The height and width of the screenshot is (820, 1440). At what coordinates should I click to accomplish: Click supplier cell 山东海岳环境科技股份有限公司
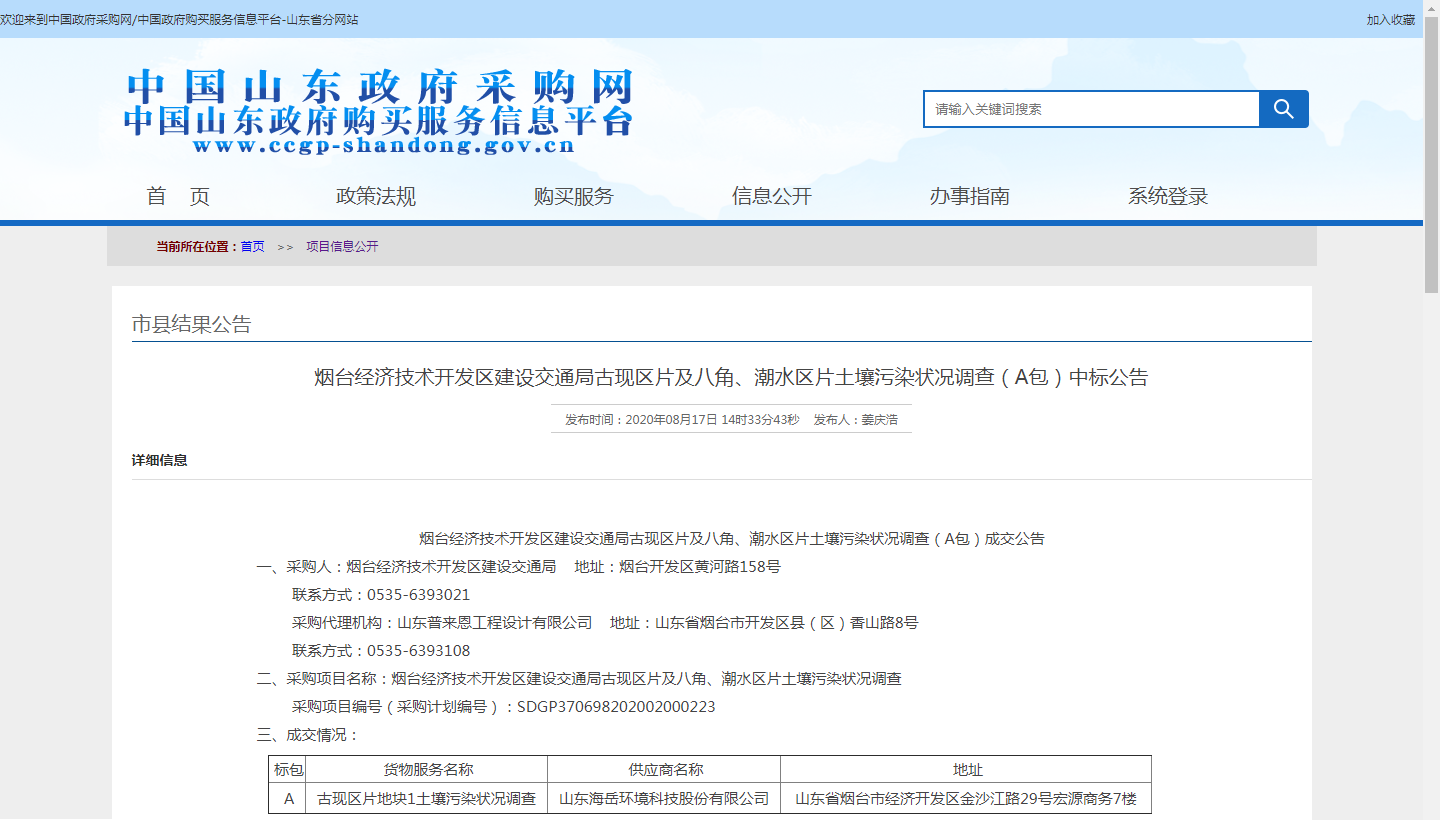point(664,799)
